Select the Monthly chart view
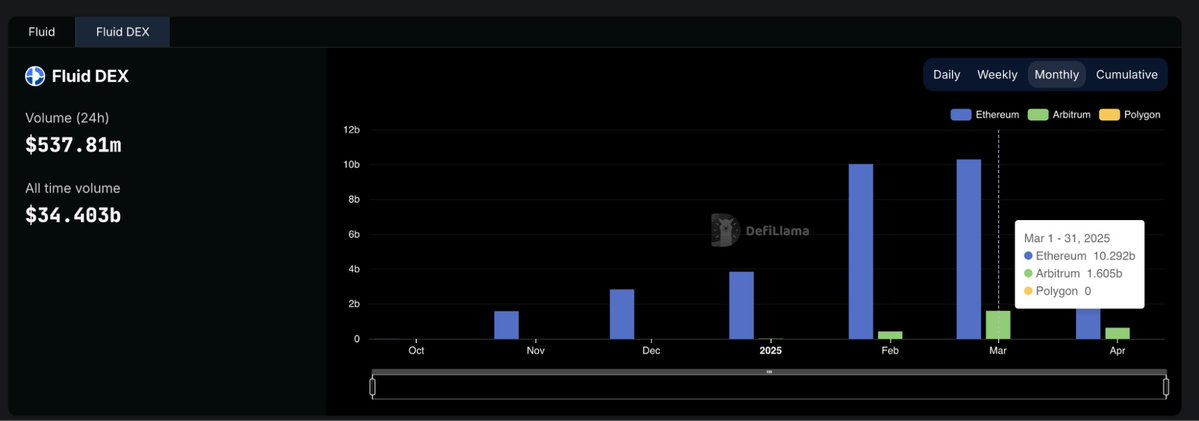1199x421 pixels. 1057,75
